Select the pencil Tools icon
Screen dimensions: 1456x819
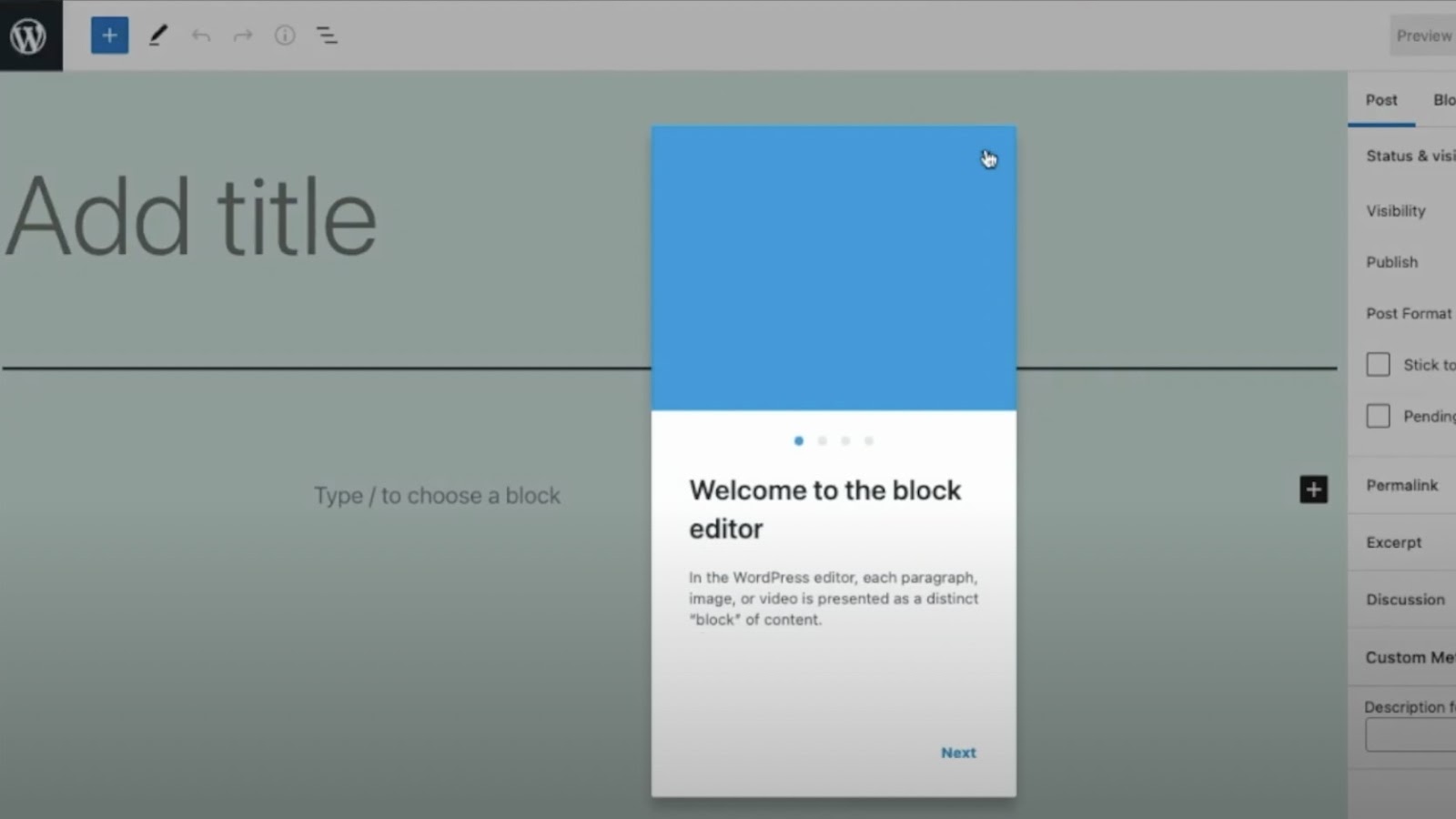(x=158, y=35)
